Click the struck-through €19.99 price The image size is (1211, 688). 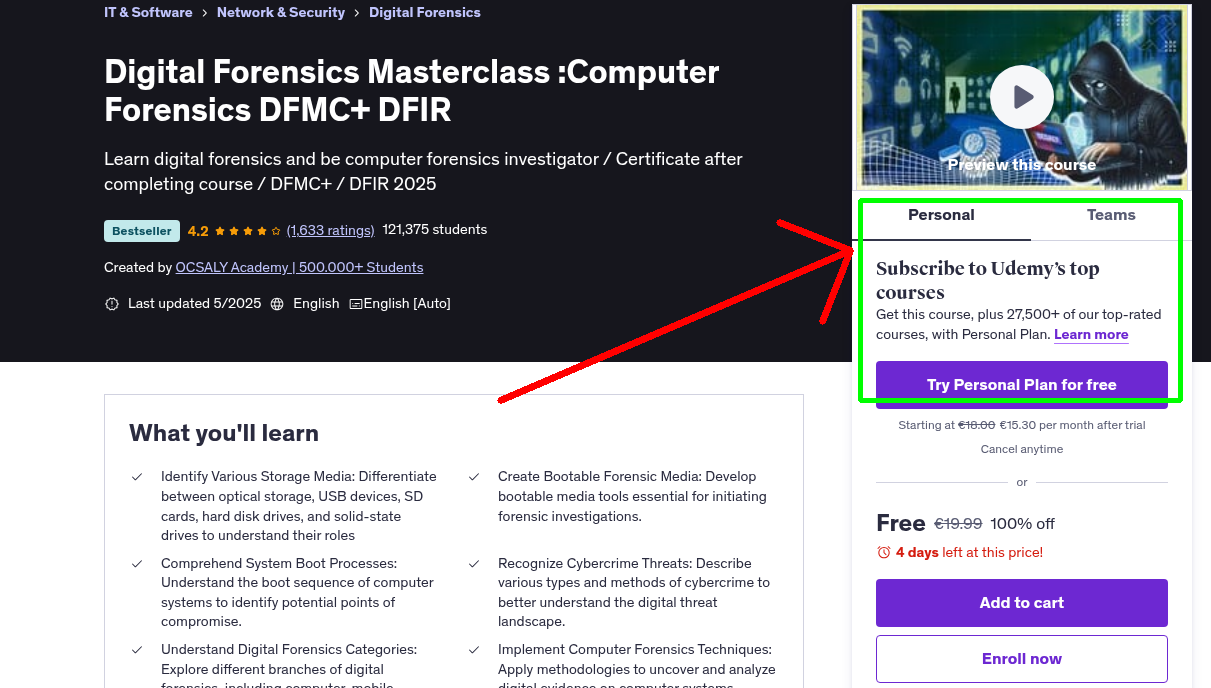pyautogui.click(x=958, y=524)
